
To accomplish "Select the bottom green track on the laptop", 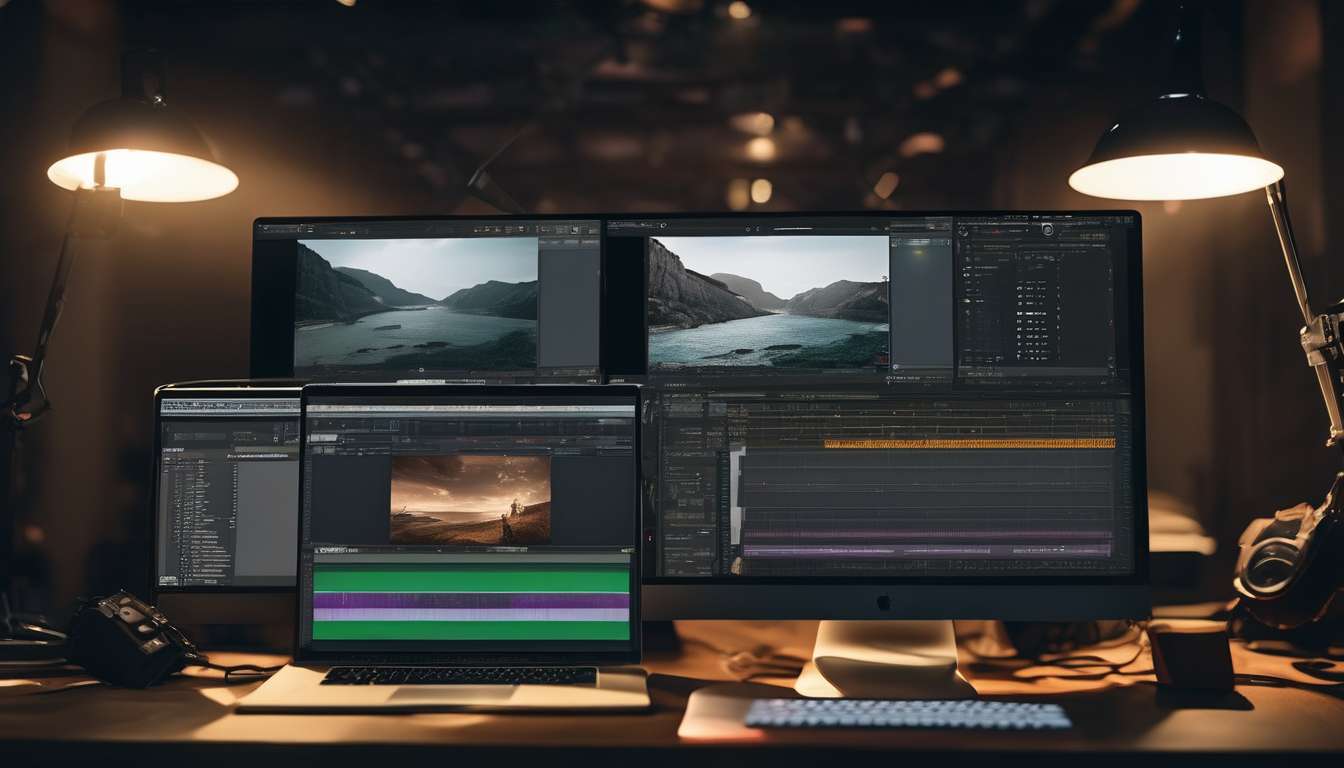I will [x=471, y=631].
